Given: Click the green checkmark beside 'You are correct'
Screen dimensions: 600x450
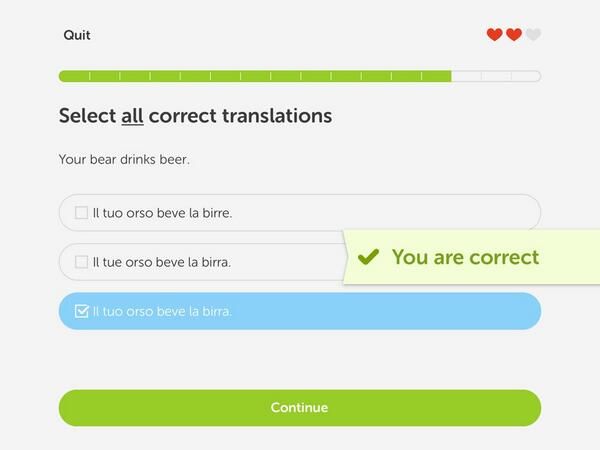Looking at the screenshot, I should [368, 257].
